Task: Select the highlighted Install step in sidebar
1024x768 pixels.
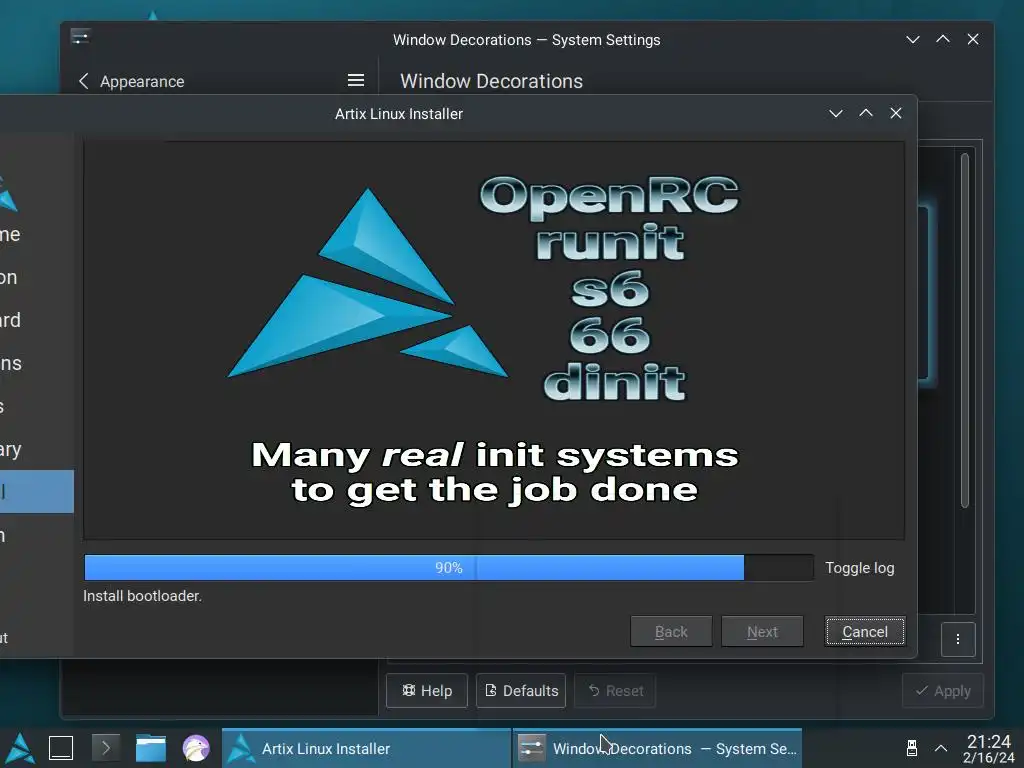Action: coord(37,491)
